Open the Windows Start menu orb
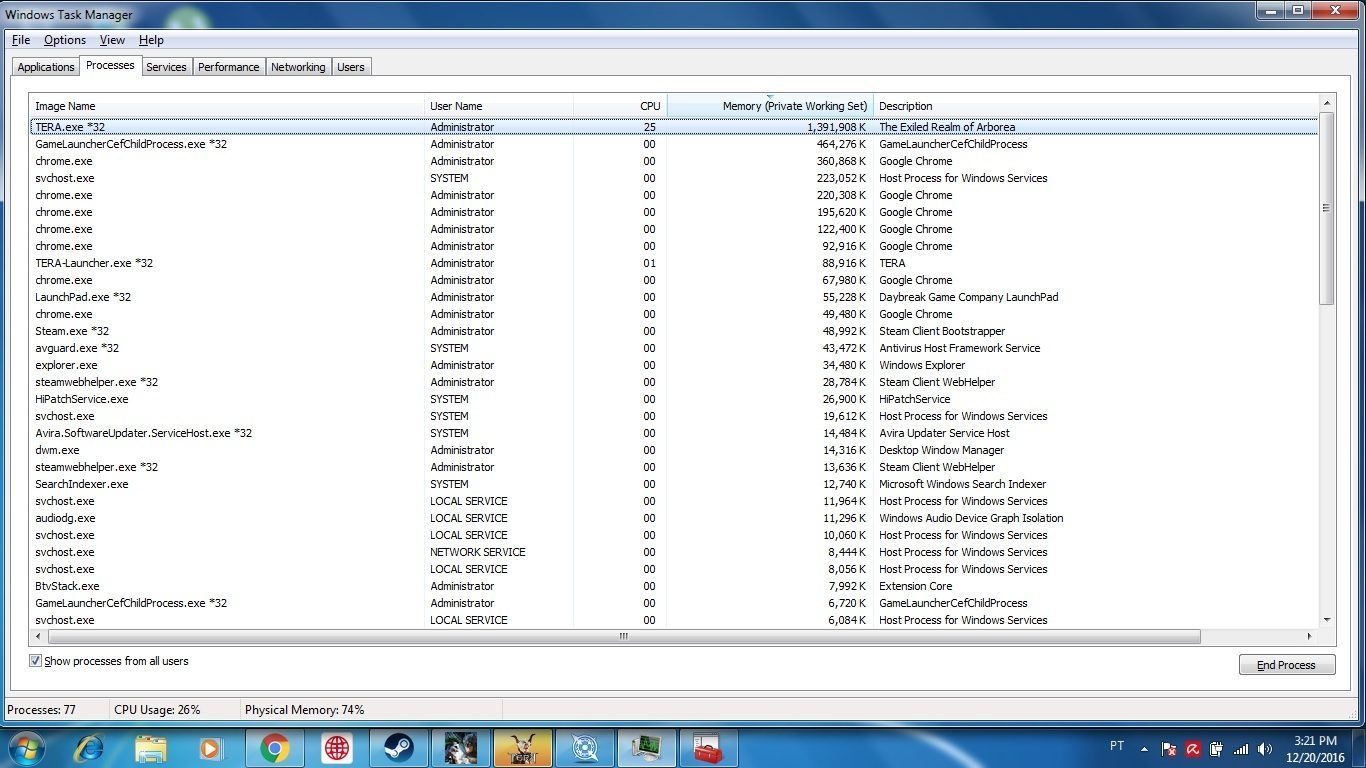The width and height of the screenshot is (1366, 768). click(x=26, y=747)
